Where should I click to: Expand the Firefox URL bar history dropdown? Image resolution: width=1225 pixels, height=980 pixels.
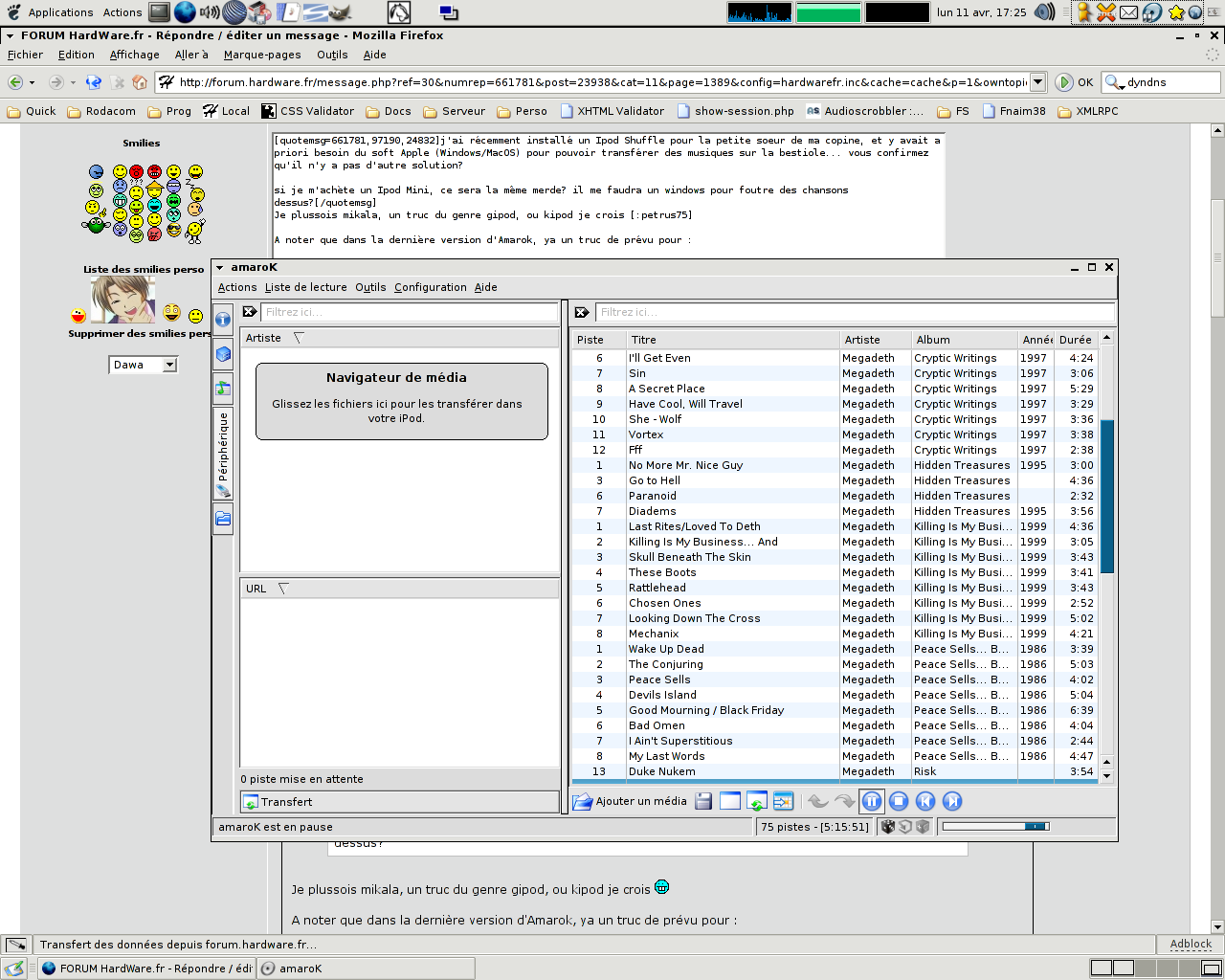[x=1038, y=82]
